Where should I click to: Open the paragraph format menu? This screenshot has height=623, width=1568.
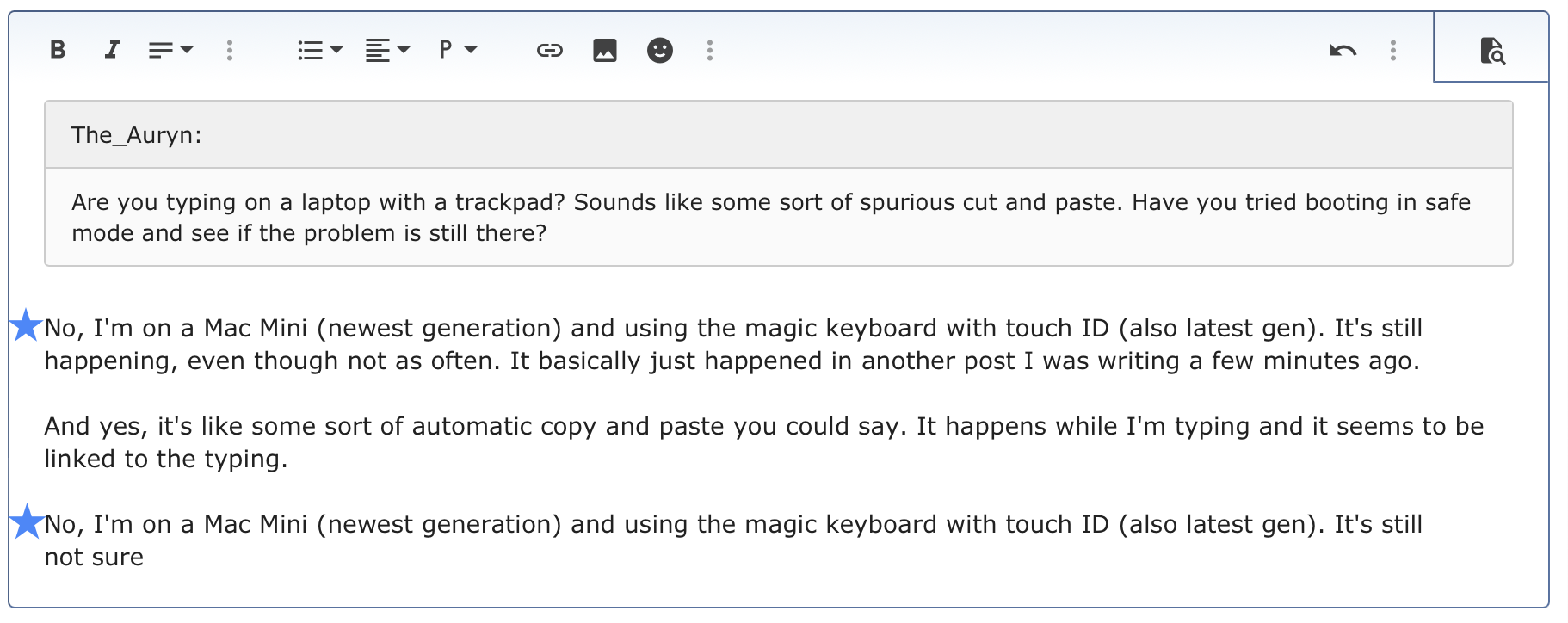457,50
